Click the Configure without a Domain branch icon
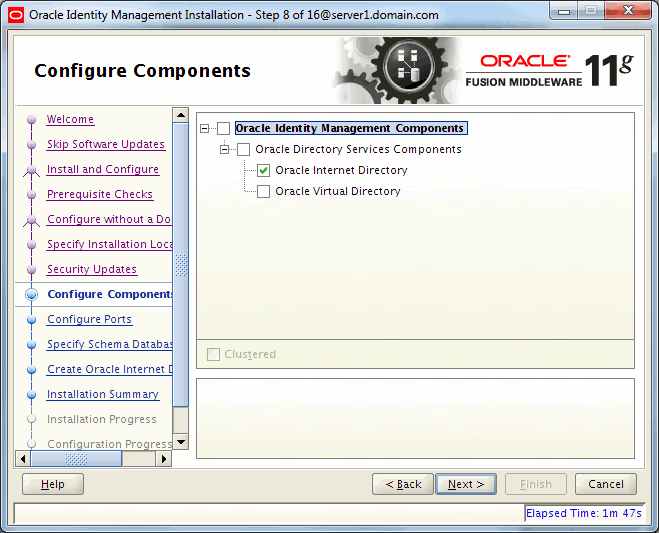The height and width of the screenshot is (533, 659). click(x=32, y=220)
